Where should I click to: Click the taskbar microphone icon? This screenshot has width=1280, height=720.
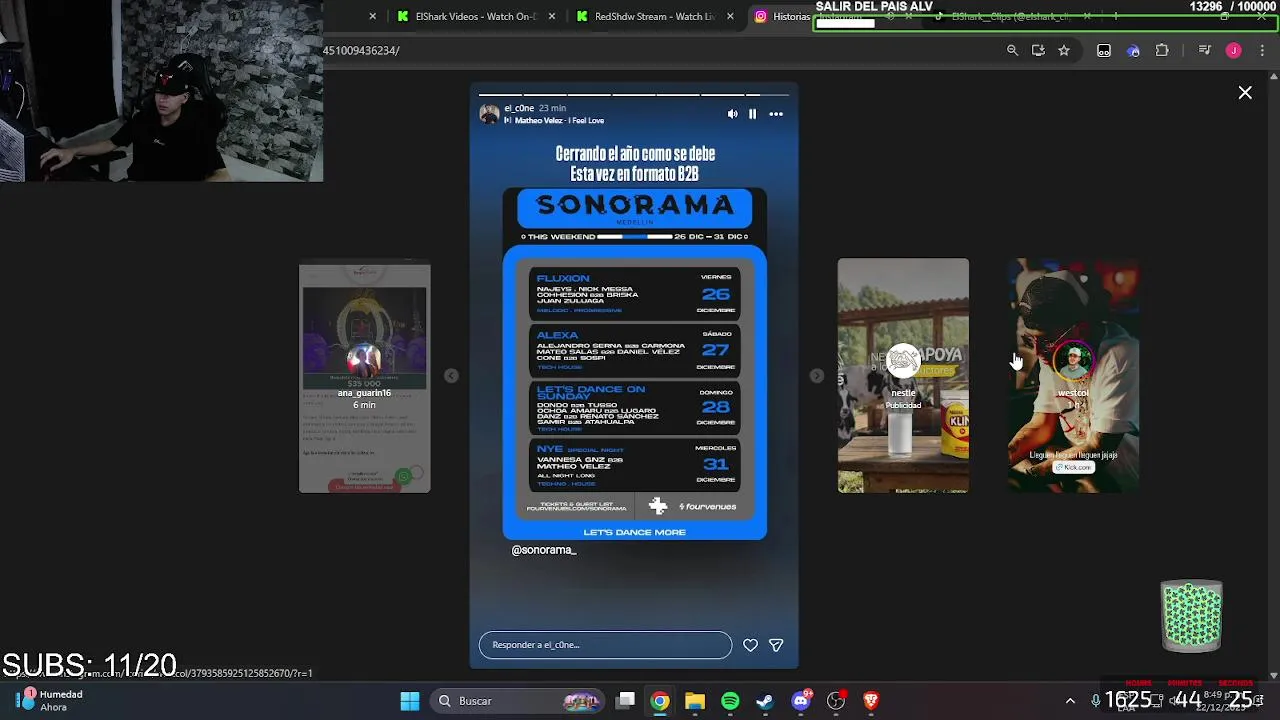point(1096,701)
